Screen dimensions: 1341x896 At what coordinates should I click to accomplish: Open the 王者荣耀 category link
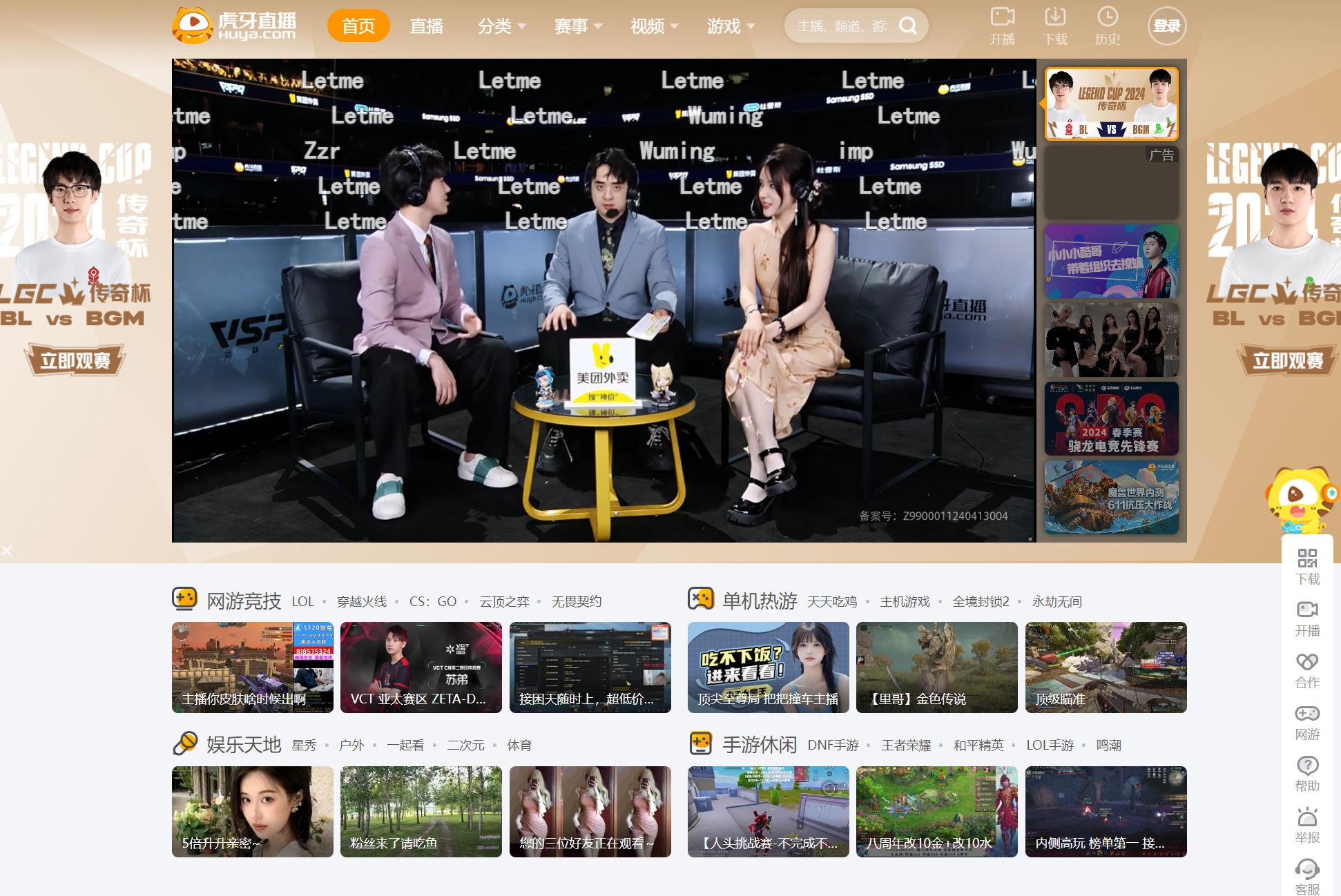[906, 746]
